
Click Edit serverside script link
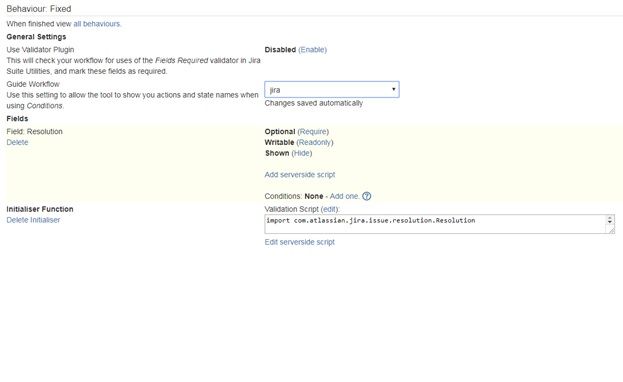[x=300, y=242]
